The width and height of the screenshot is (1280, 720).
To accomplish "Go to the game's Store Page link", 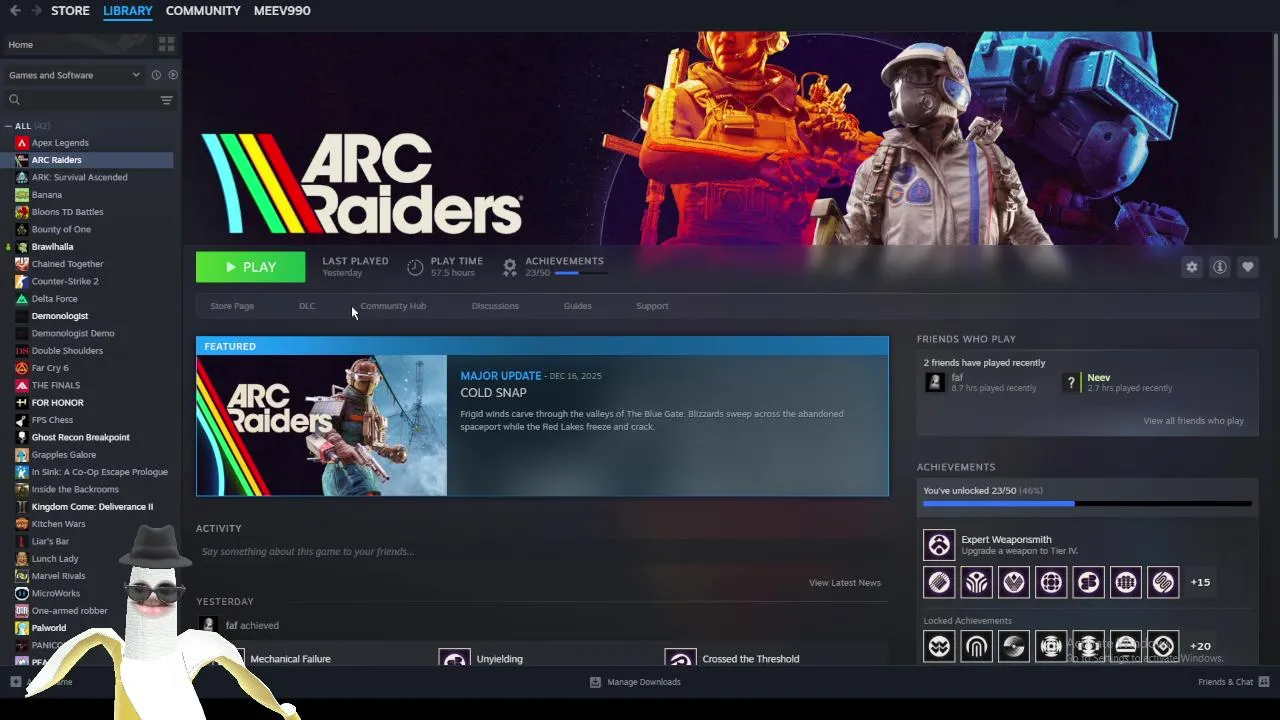I will pyautogui.click(x=232, y=306).
